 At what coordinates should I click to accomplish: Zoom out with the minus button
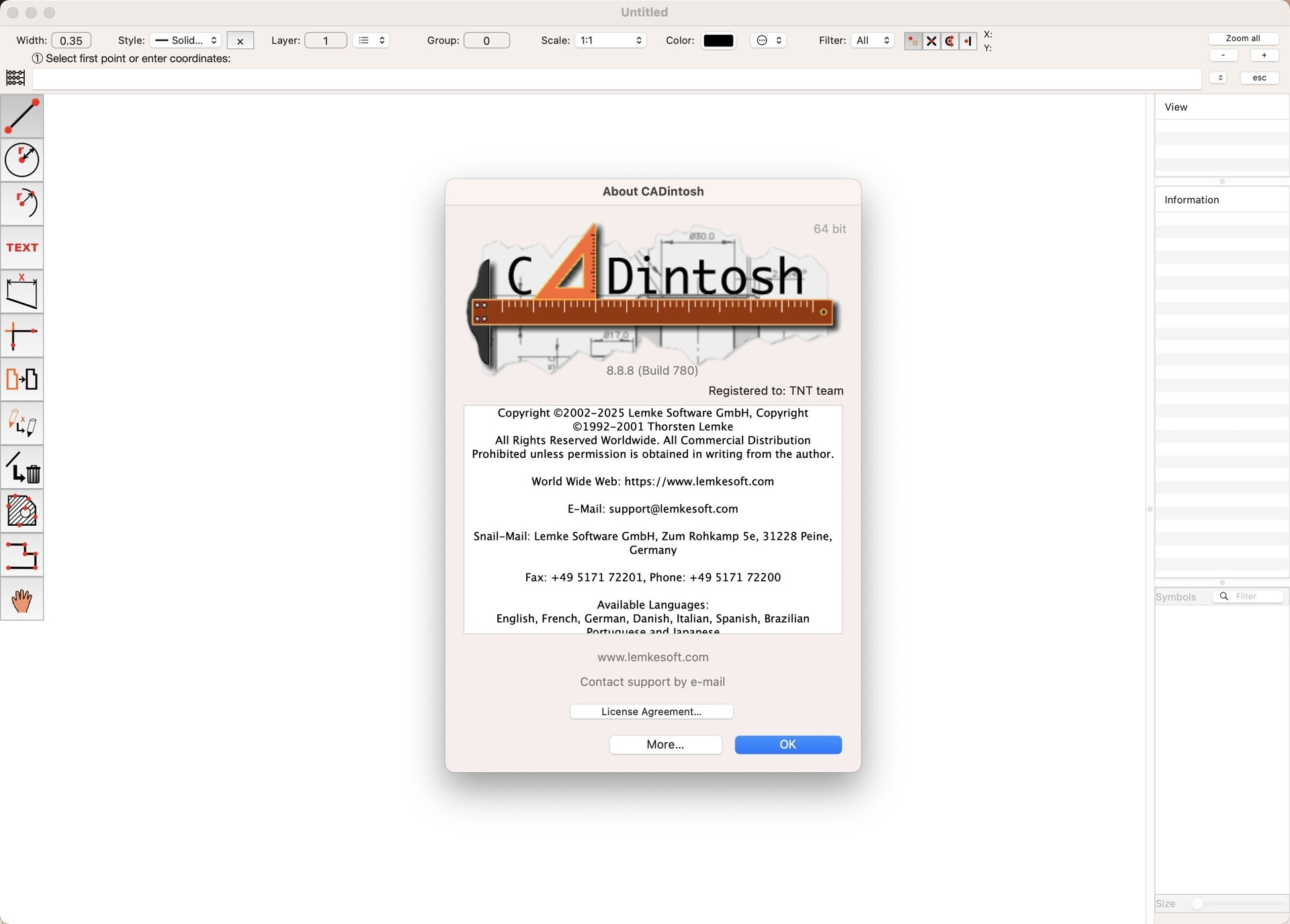pos(1223,56)
